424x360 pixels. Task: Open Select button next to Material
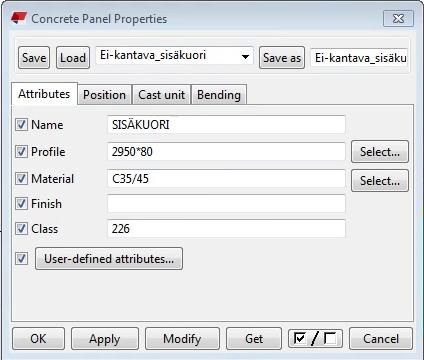coord(380,181)
